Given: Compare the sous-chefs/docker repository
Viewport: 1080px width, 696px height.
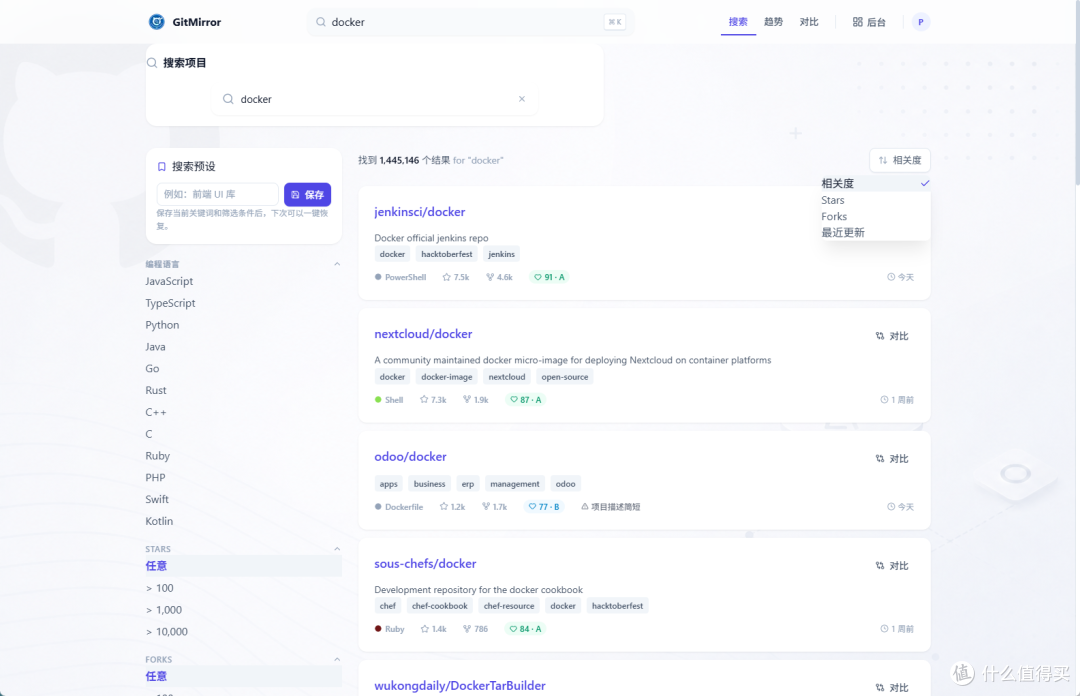Looking at the screenshot, I should [892, 566].
